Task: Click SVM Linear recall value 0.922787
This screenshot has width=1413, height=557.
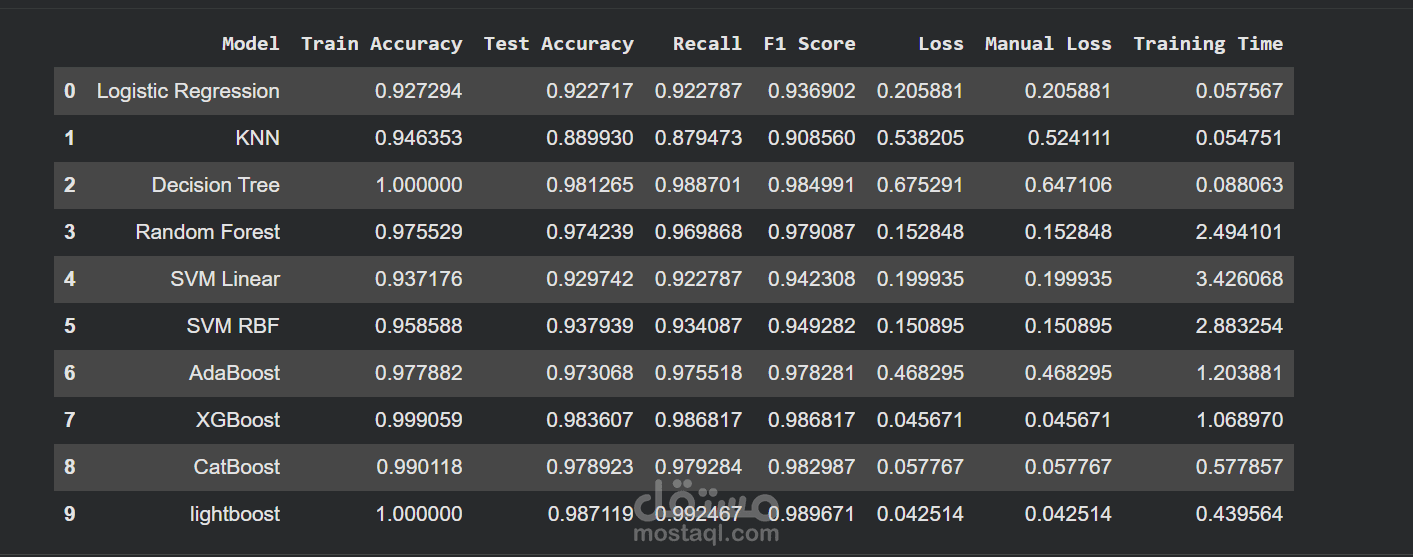Action: pos(699,279)
